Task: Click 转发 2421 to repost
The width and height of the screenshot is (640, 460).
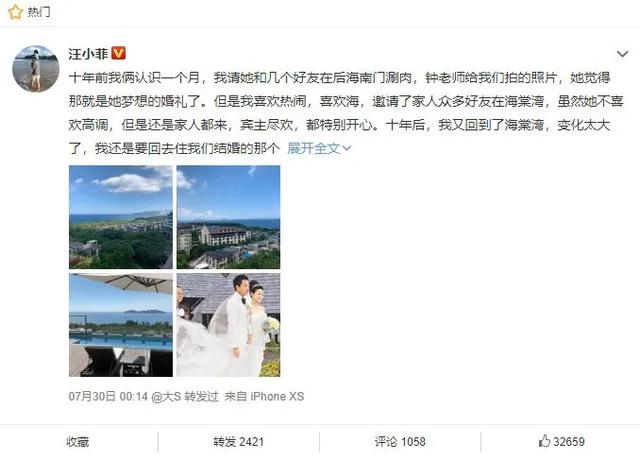Action: pyautogui.click(x=238, y=442)
